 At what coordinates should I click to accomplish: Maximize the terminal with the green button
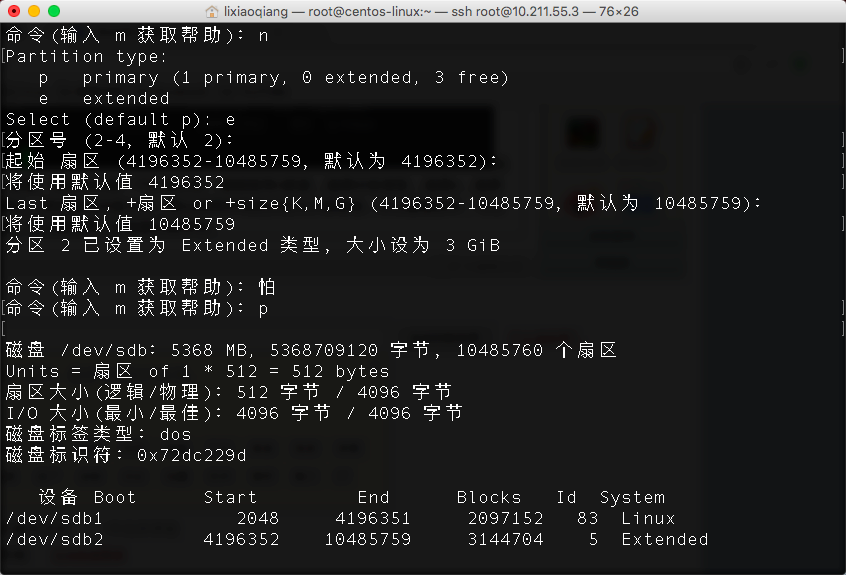54,11
